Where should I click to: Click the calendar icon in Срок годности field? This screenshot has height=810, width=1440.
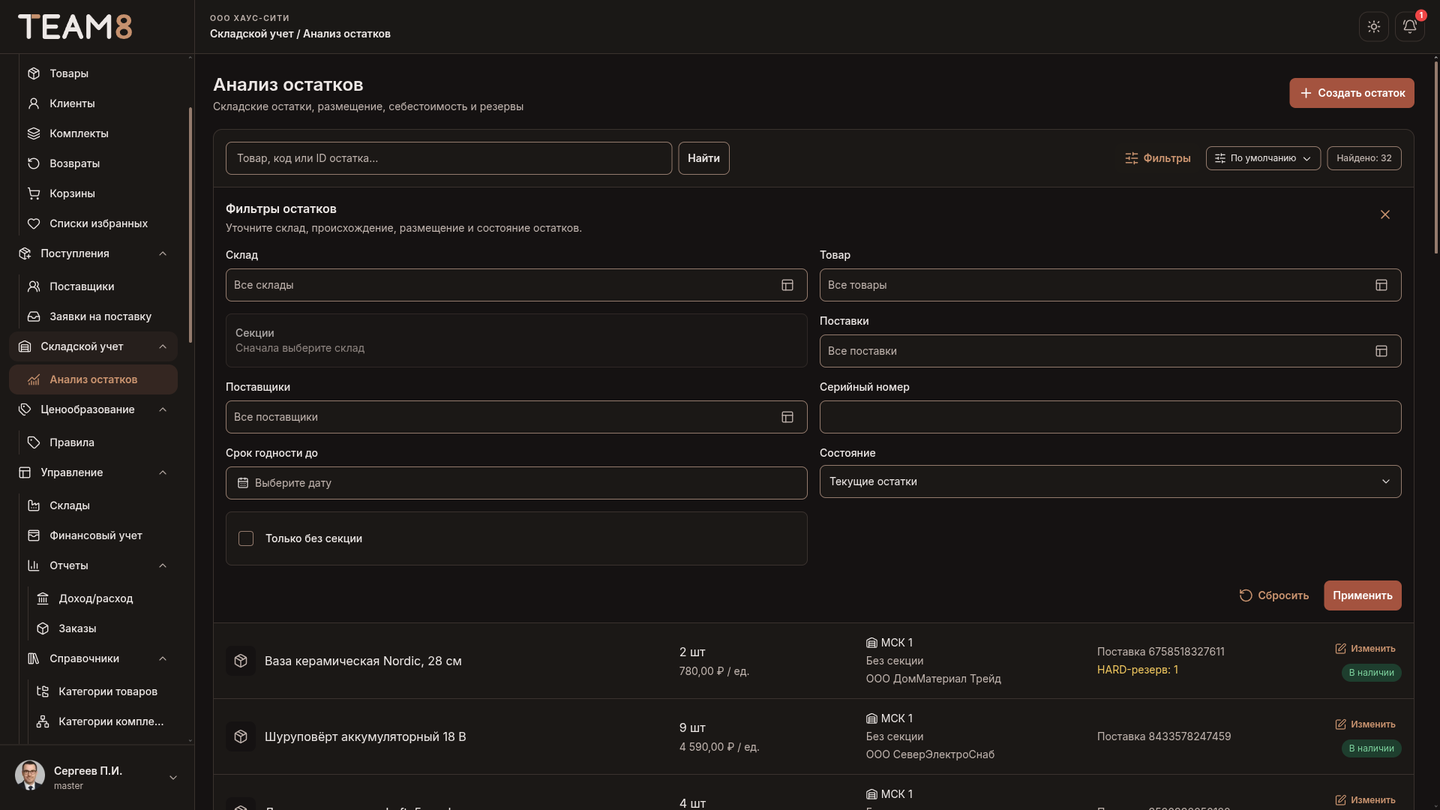(x=243, y=483)
